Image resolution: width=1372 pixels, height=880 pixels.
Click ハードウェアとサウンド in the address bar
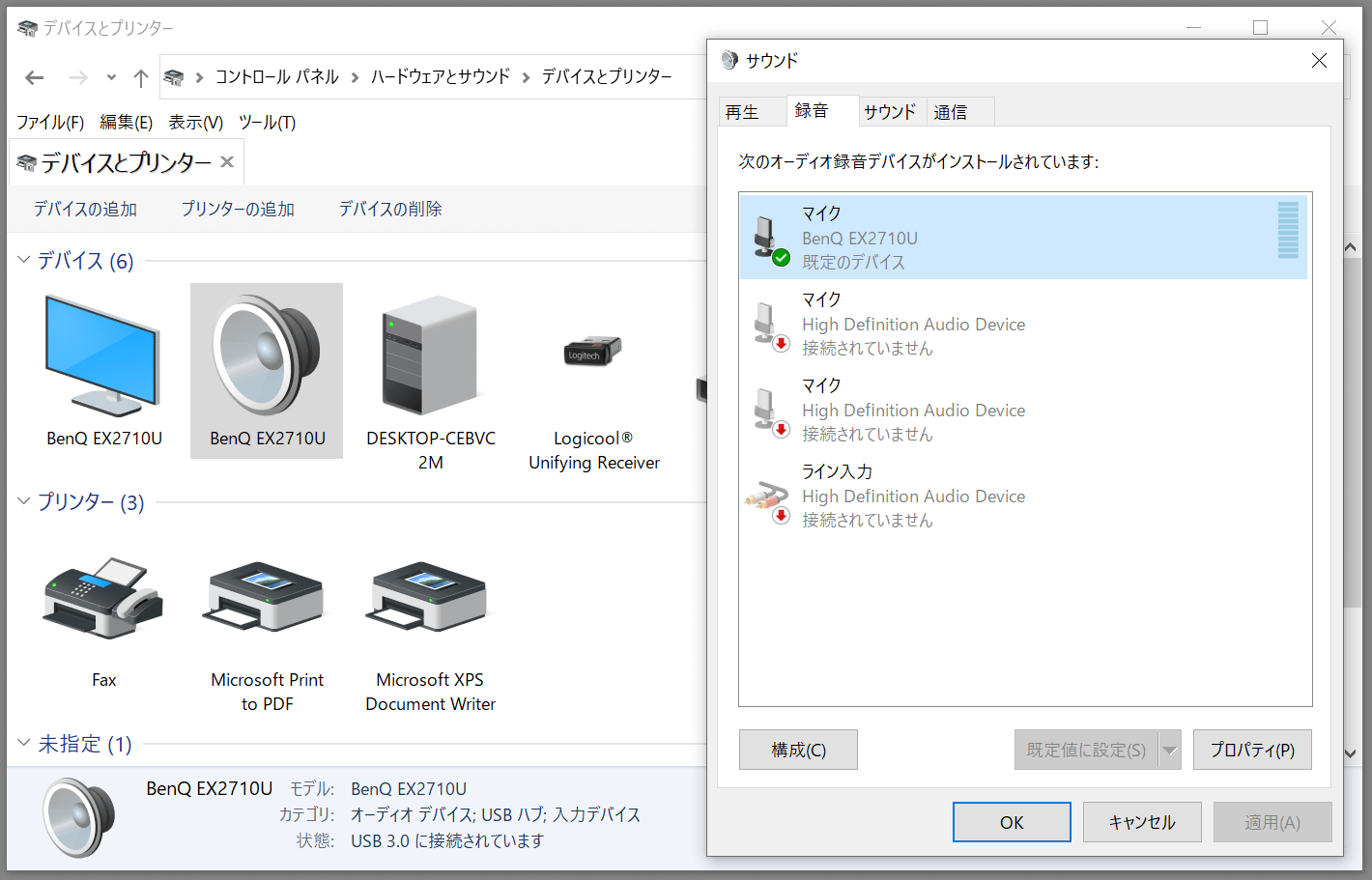[x=441, y=77]
